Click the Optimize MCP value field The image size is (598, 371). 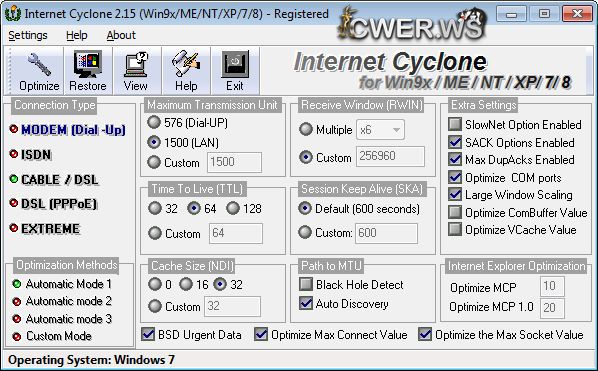(x=552, y=286)
